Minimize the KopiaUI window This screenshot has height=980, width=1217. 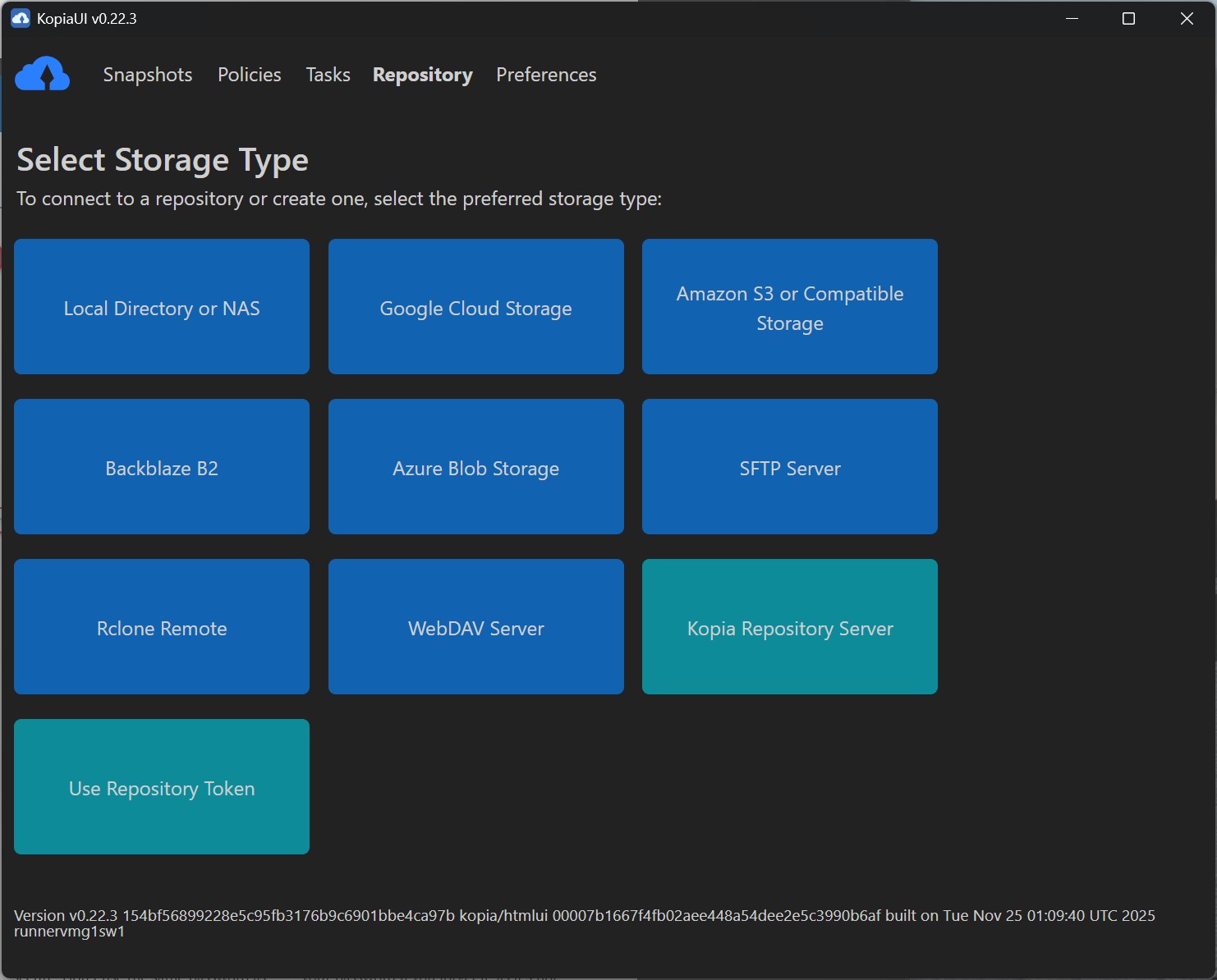click(1072, 18)
